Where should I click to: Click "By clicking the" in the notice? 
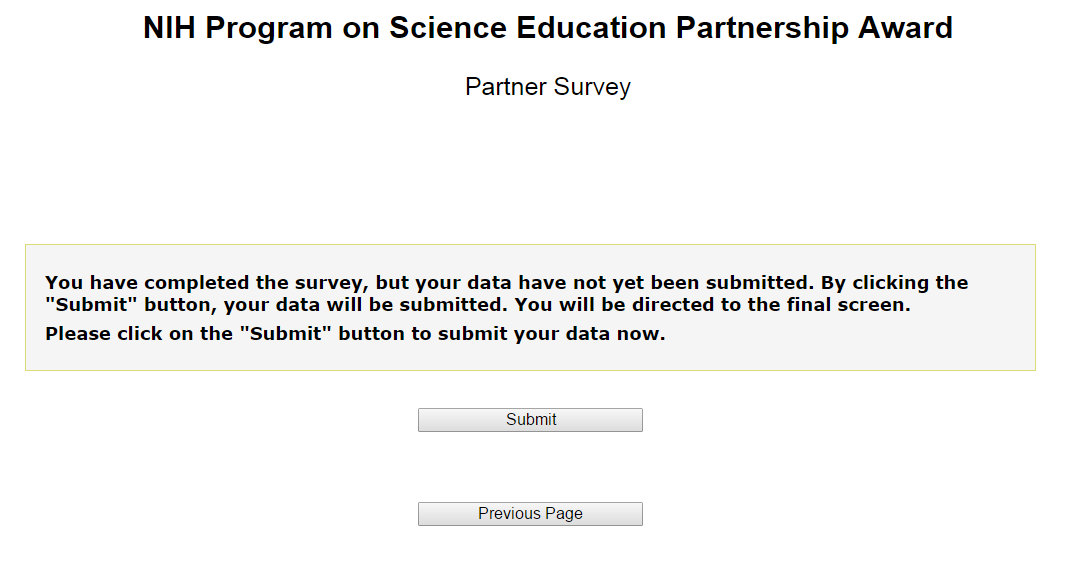coord(894,283)
